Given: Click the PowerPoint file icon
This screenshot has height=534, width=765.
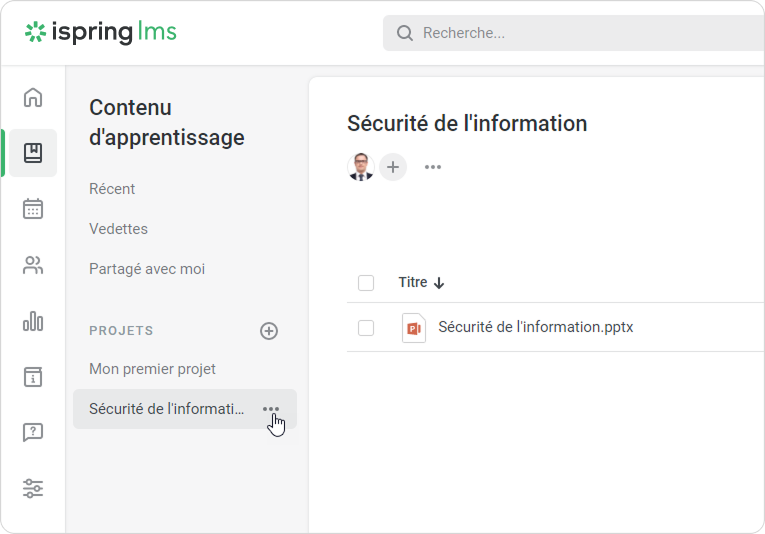Looking at the screenshot, I should click(414, 328).
